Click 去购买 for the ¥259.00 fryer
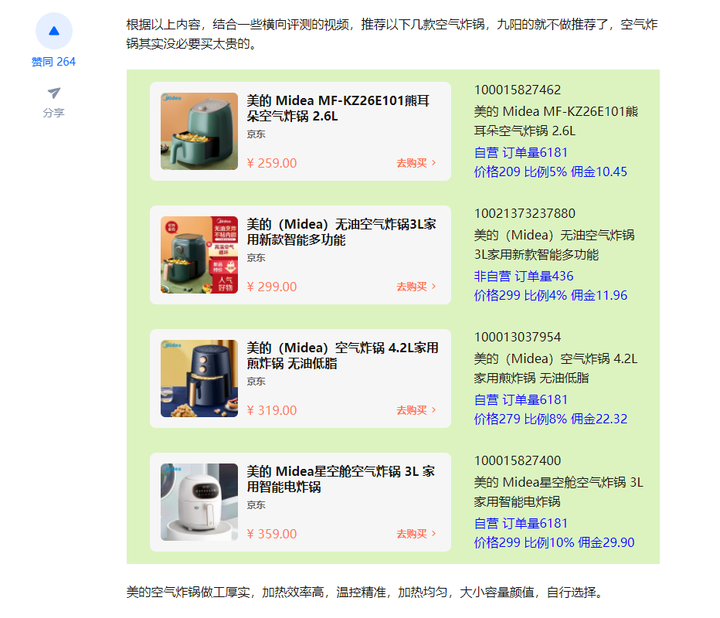 point(416,163)
